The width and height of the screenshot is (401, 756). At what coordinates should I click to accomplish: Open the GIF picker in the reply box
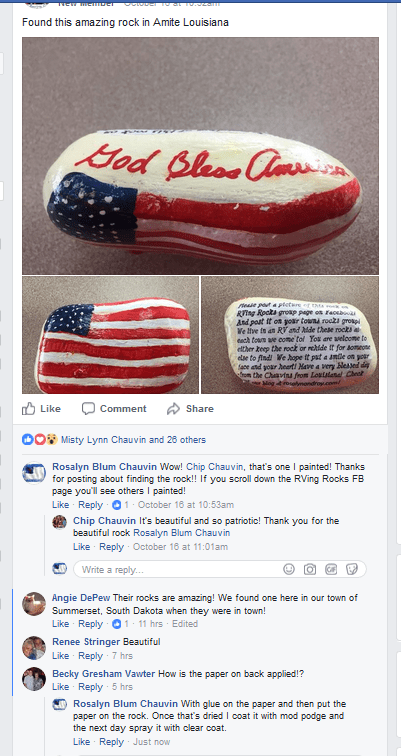(x=331, y=569)
